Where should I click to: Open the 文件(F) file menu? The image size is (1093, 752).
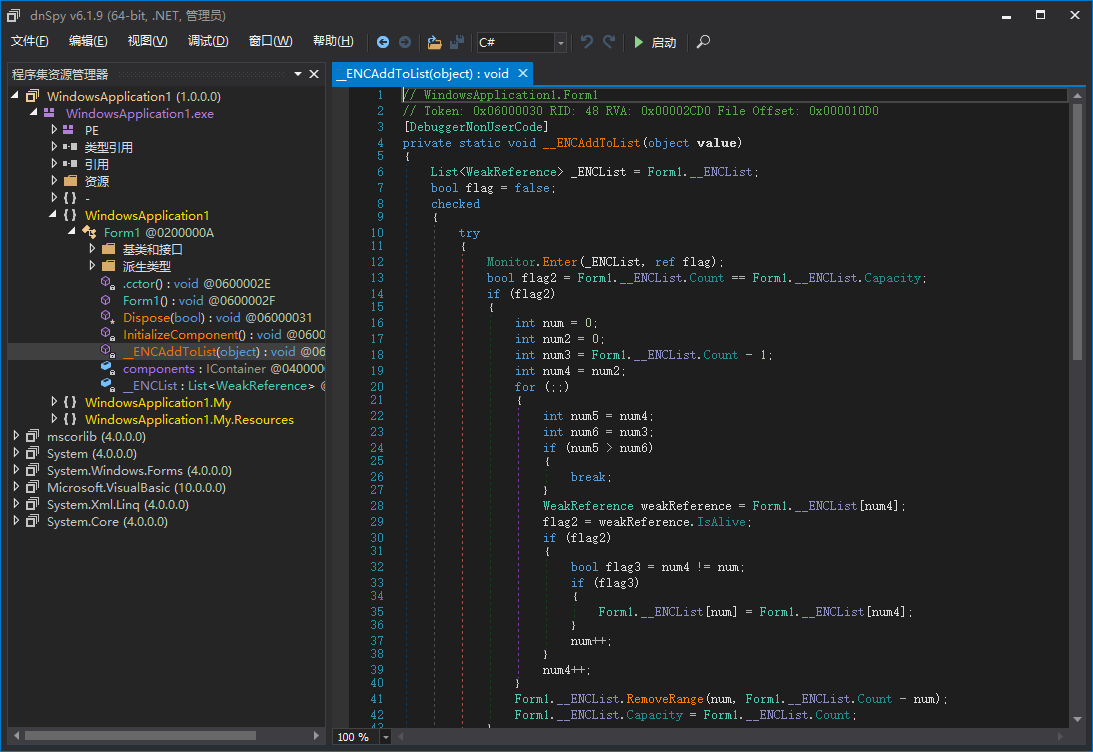coord(30,41)
